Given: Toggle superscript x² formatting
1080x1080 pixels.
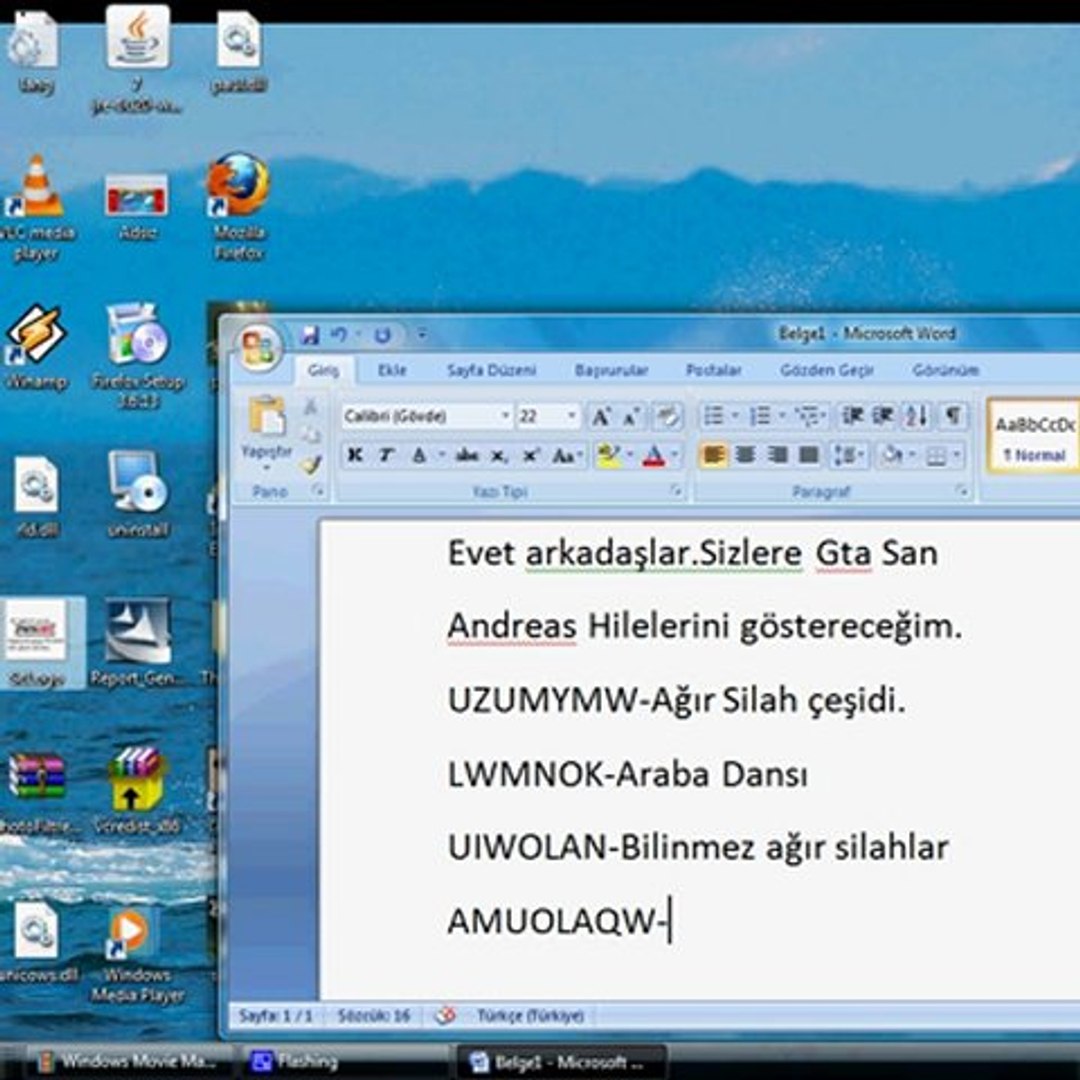Looking at the screenshot, I should (x=530, y=455).
